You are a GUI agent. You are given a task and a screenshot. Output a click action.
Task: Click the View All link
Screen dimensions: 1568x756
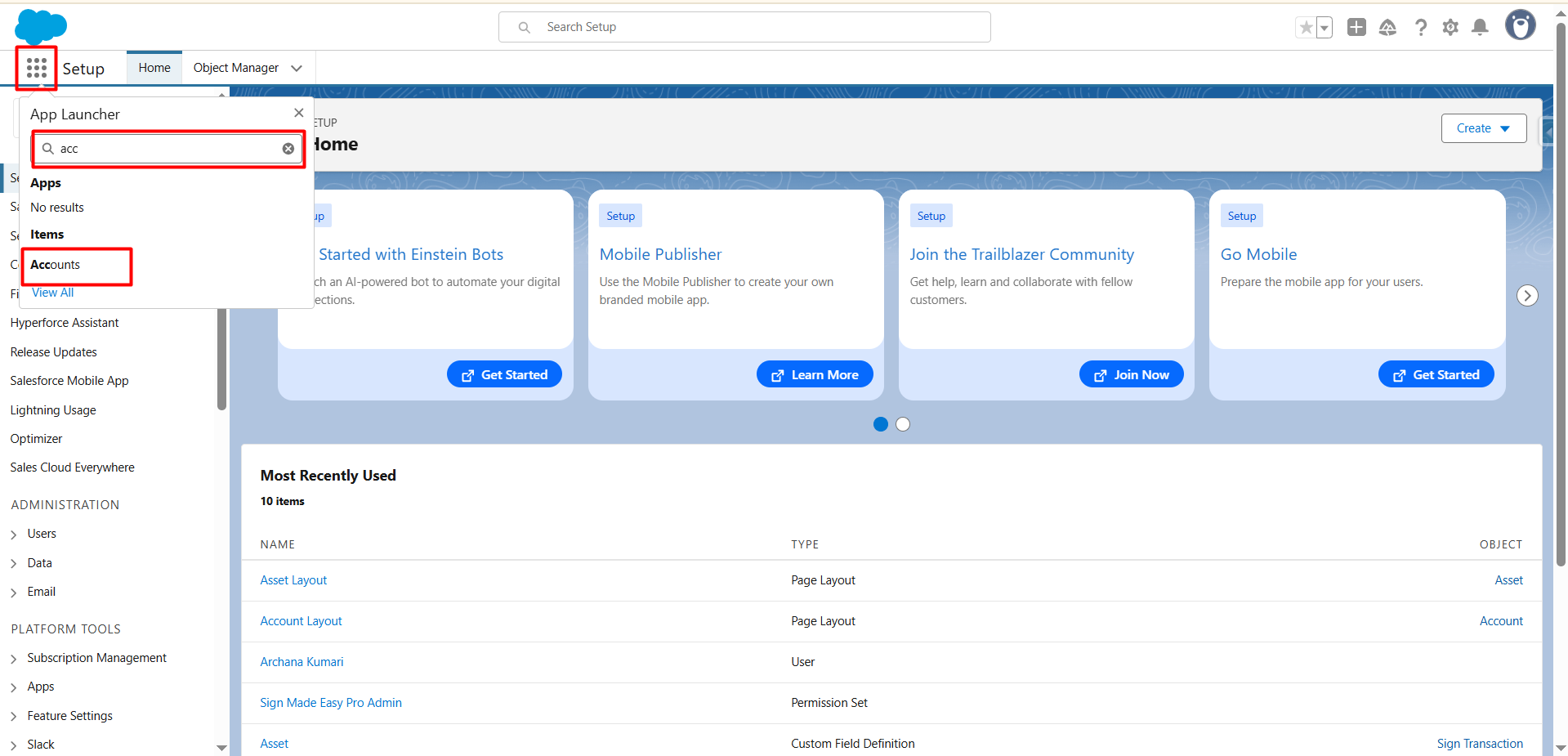click(x=52, y=293)
